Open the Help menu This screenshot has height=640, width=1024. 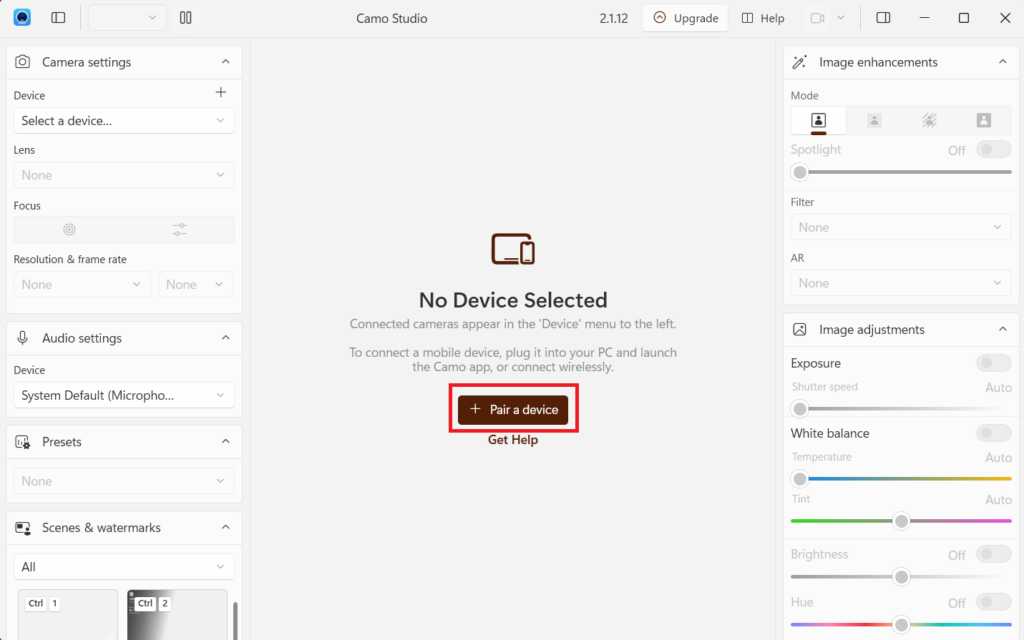[763, 18]
